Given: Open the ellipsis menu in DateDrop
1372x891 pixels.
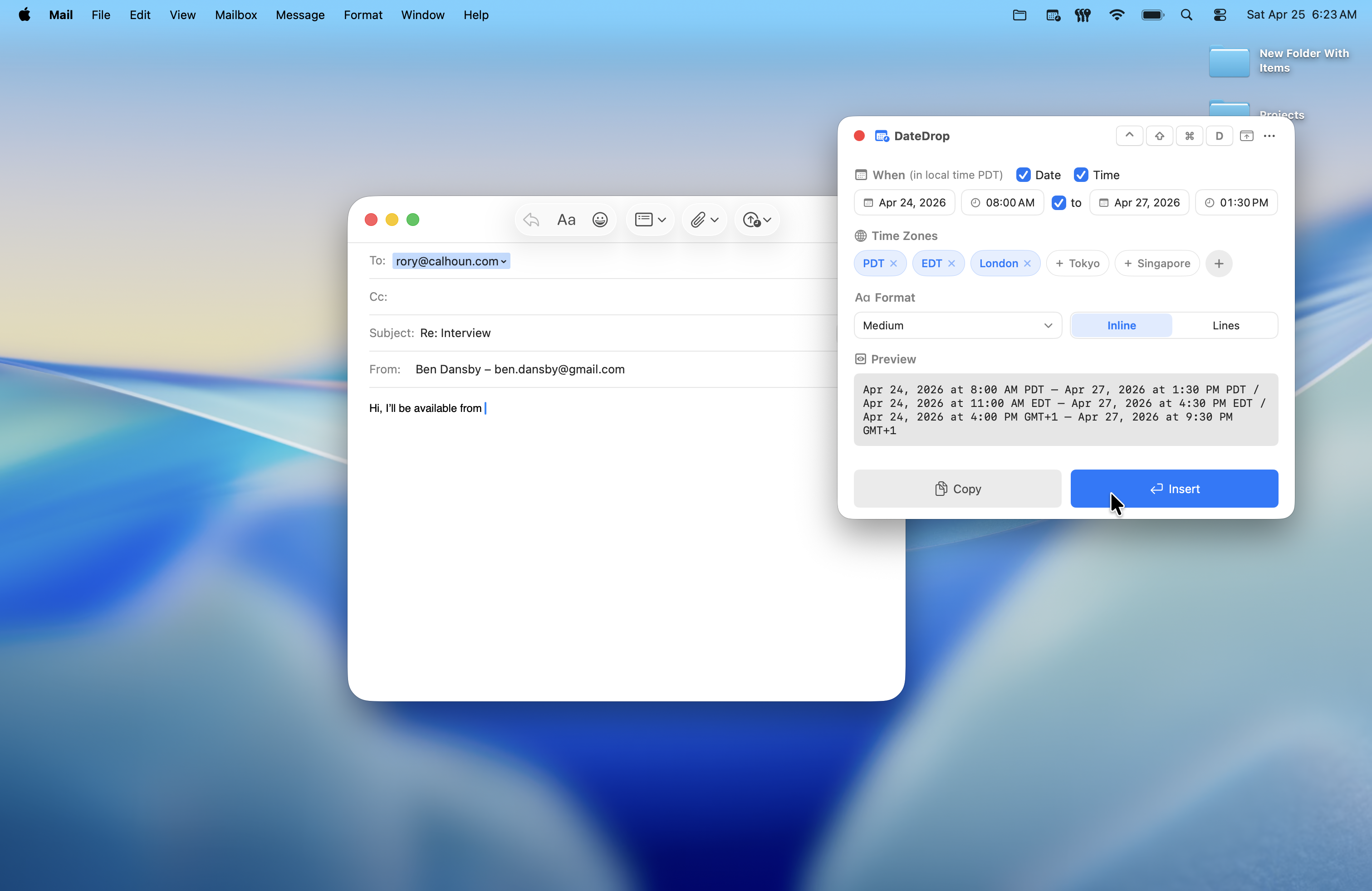Looking at the screenshot, I should click(1269, 136).
